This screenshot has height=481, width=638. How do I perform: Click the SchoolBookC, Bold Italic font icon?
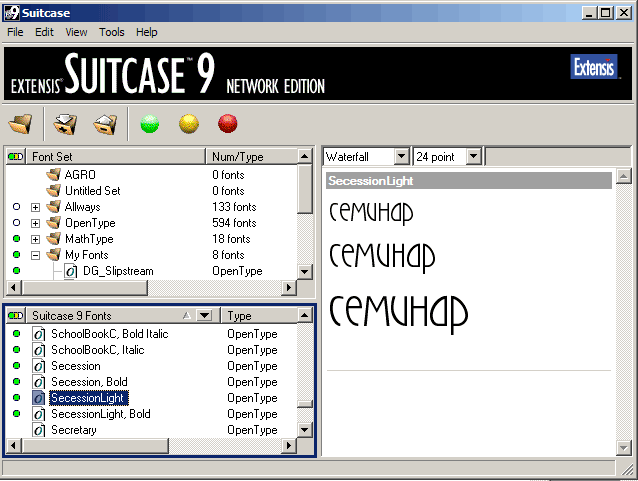(39, 334)
